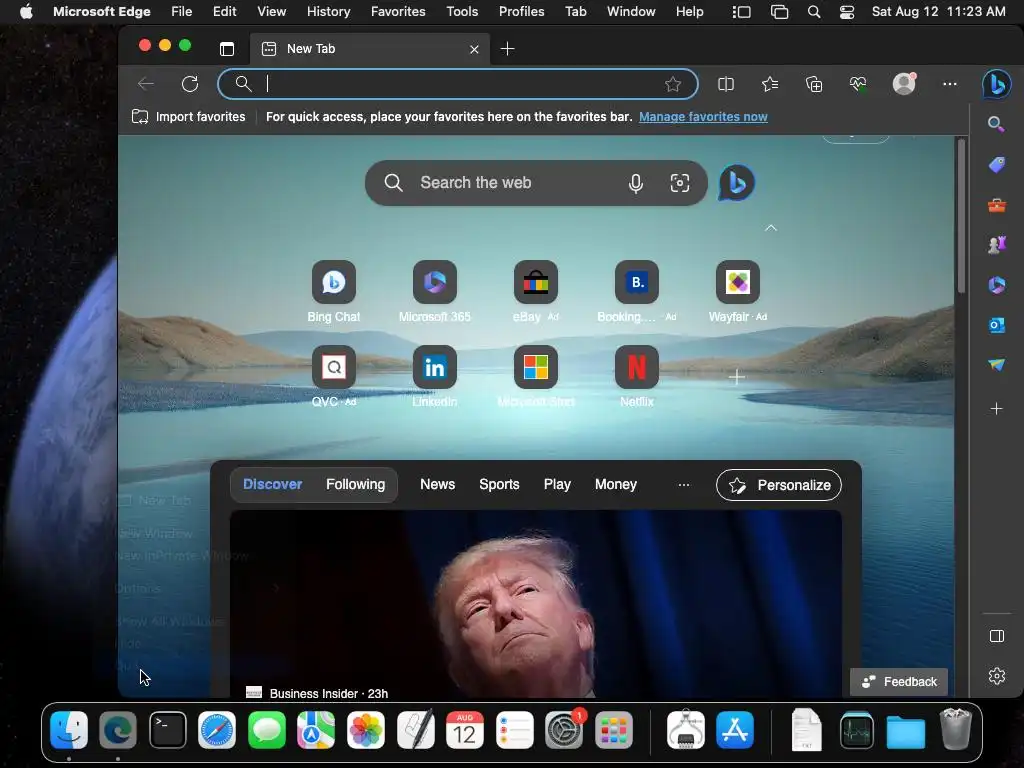Open Bing Chat next to search box
The width and height of the screenshot is (1024, 768).
click(737, 183)
